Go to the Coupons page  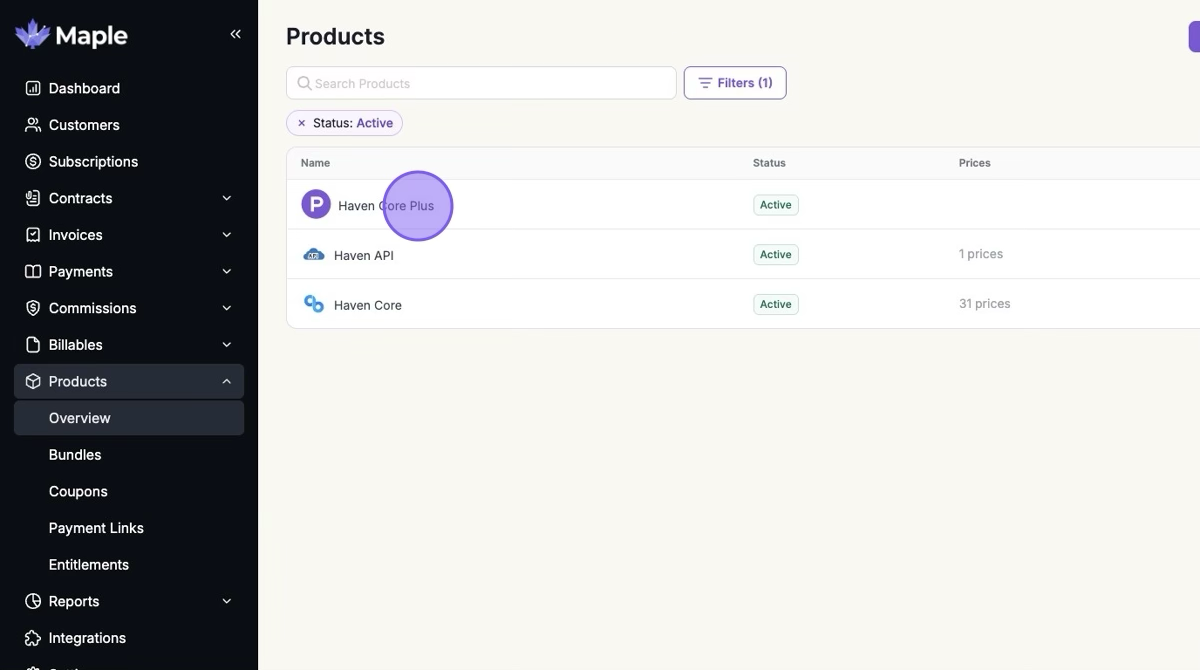point(78,491)
